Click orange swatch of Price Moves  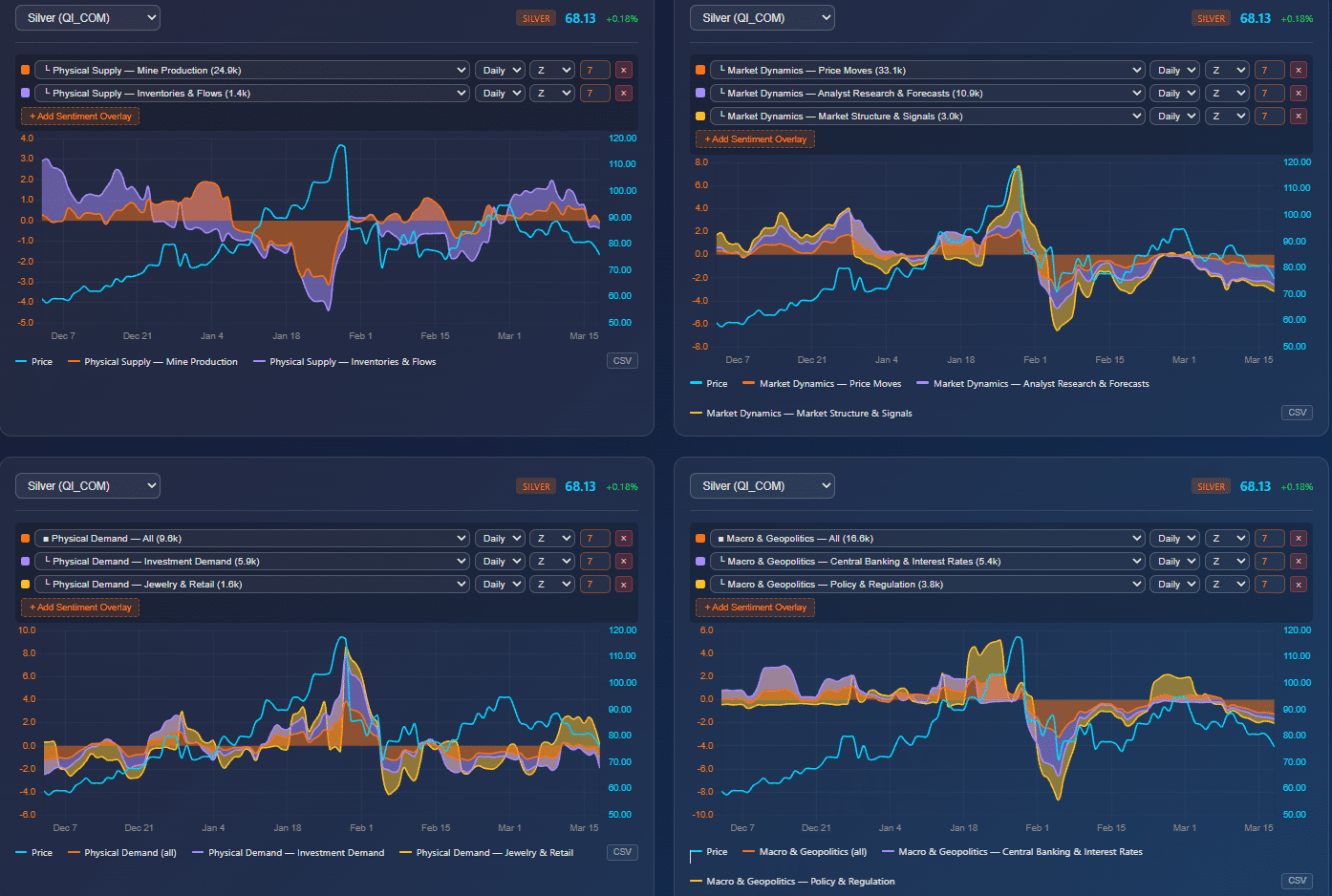tap(700, 70)
